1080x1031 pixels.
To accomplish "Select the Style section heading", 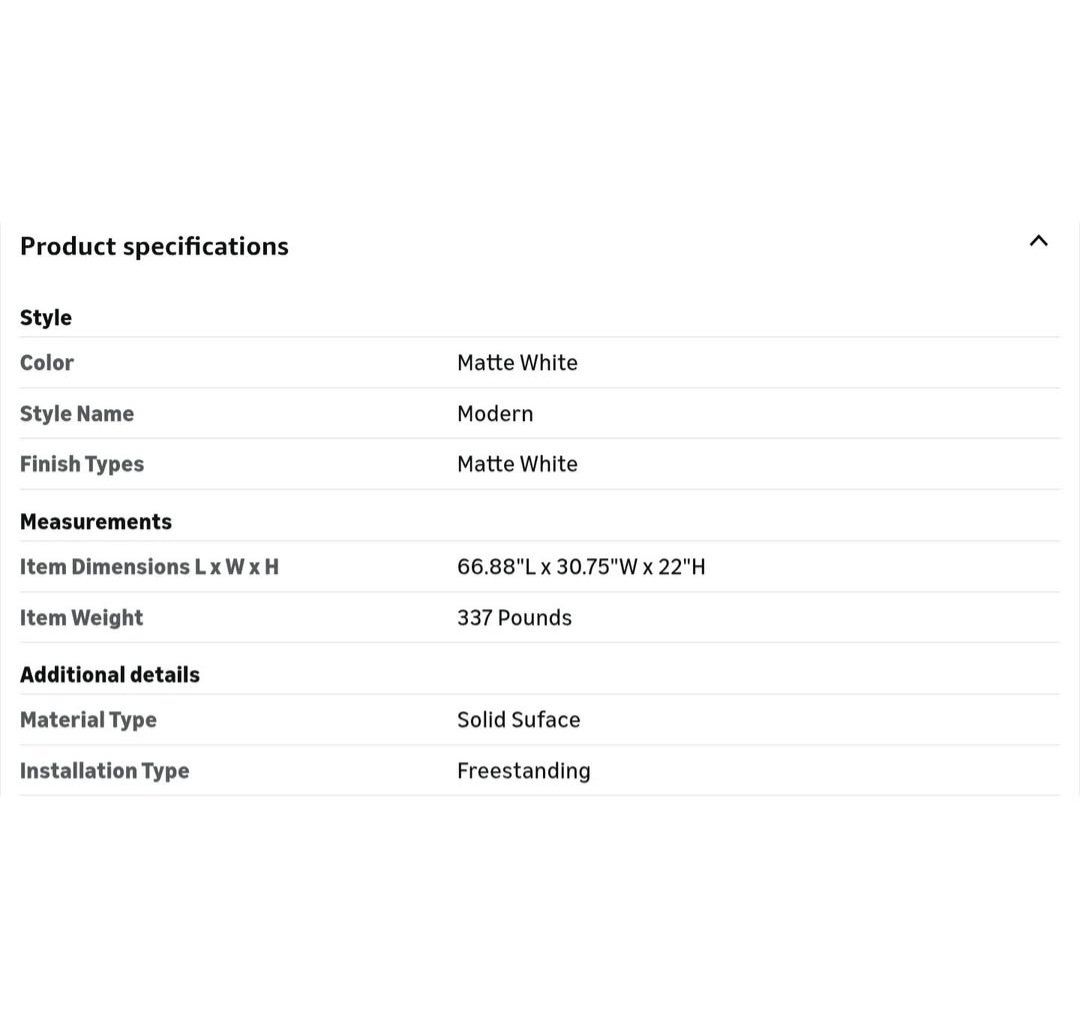I will point(46,317).
